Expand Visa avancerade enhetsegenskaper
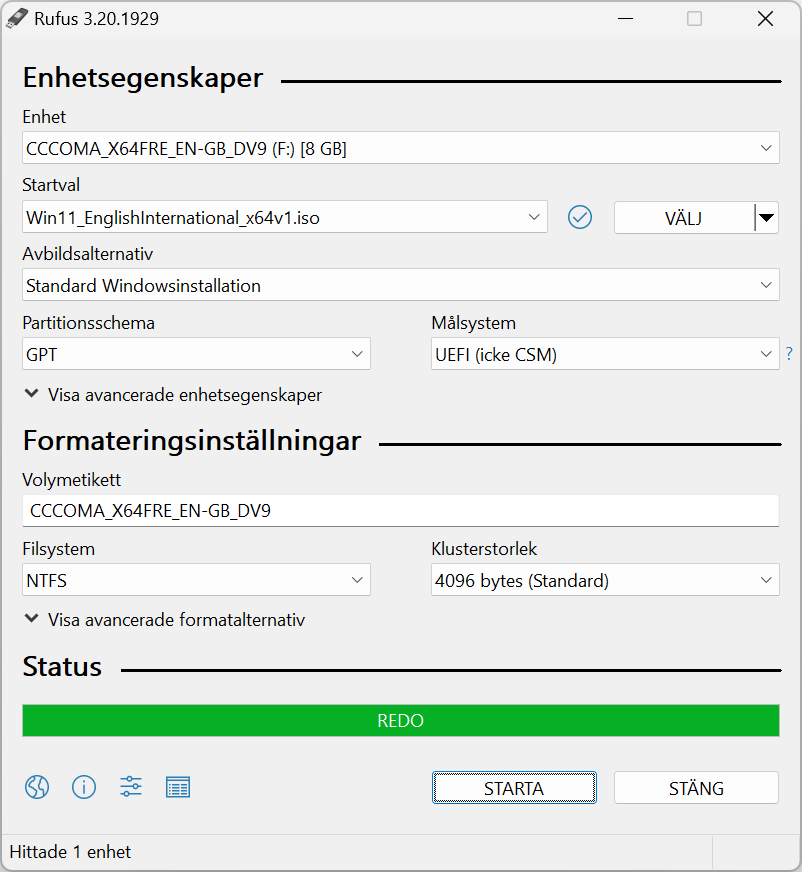The image size is (802, 872). pyautogui.click(x=174, y=395)
